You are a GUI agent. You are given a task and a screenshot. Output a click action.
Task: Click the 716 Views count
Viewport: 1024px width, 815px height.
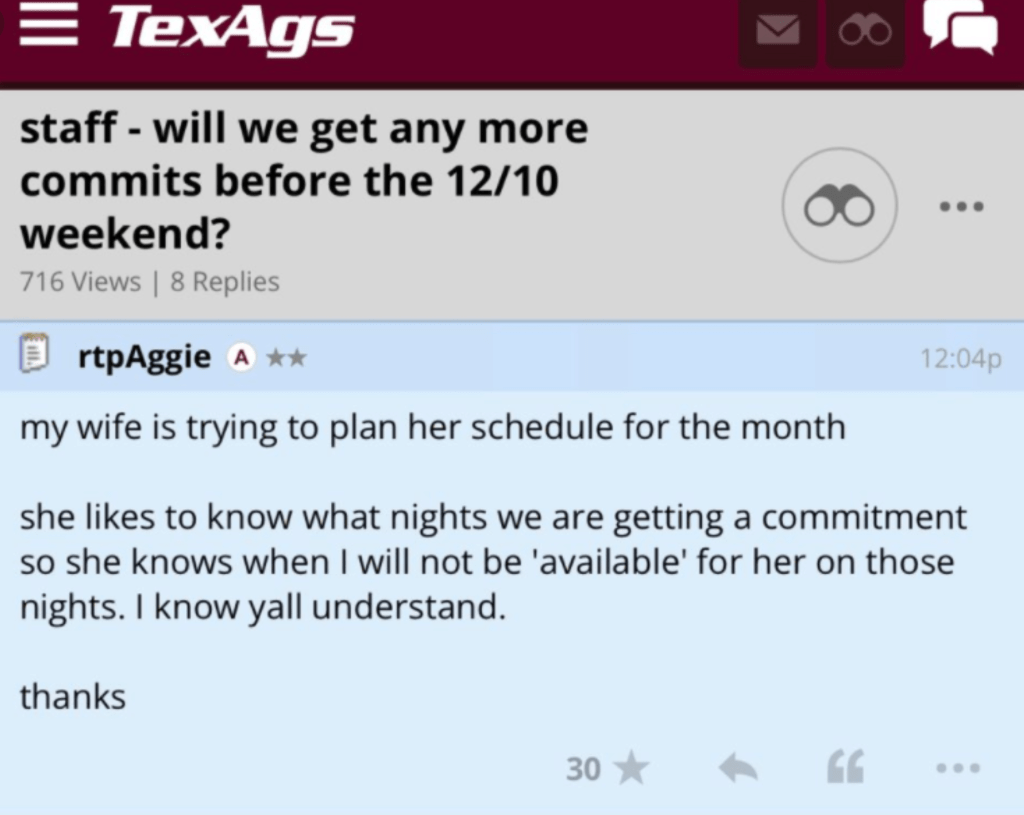click(80, 282)
